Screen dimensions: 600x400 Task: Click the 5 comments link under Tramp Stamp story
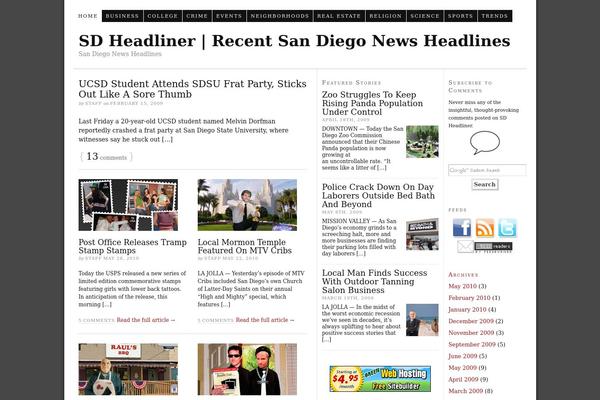(x=96, y=320)
